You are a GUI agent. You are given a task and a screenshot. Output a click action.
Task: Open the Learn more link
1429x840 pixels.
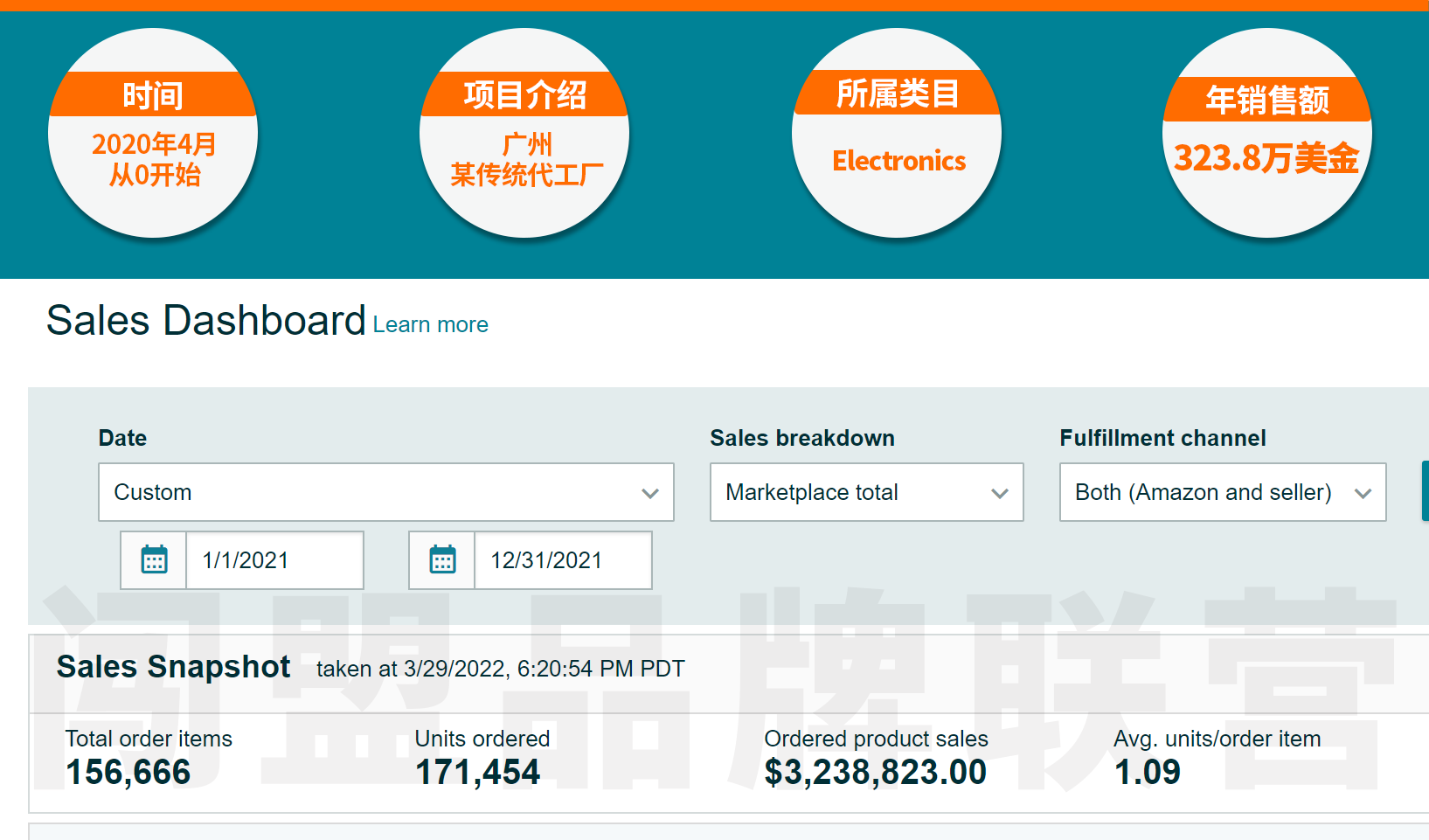pos(430,324)
